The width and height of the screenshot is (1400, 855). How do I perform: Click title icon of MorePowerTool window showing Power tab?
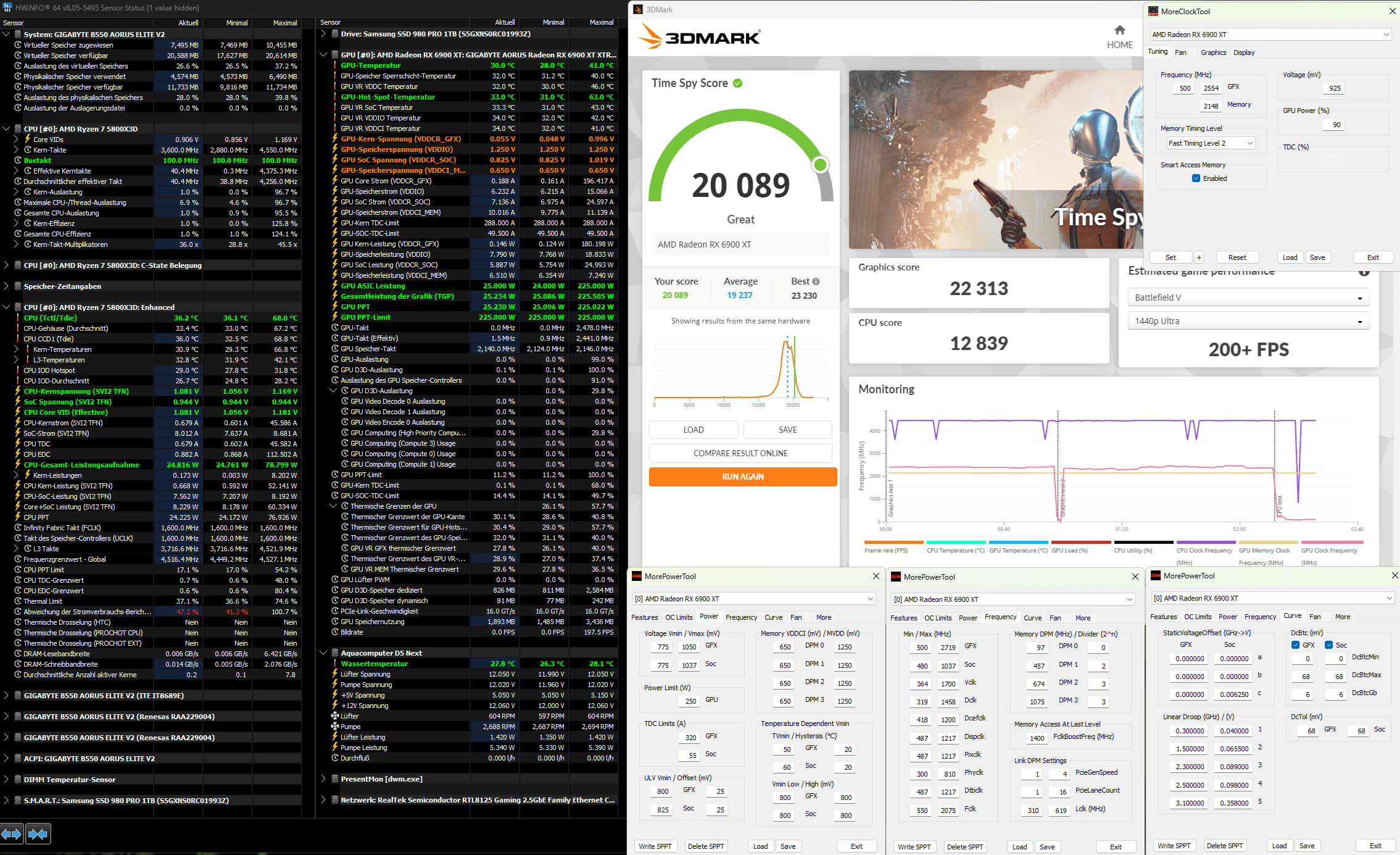pos(637,576)
